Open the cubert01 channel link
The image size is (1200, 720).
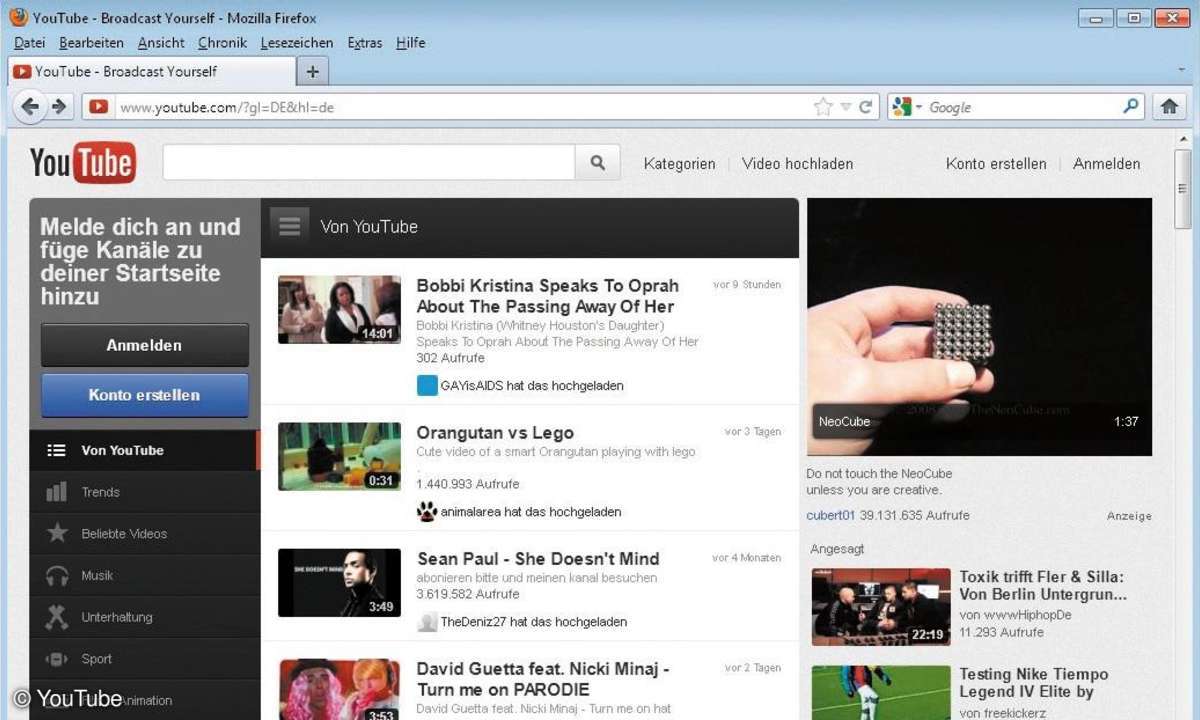click(x=831, y=516)
